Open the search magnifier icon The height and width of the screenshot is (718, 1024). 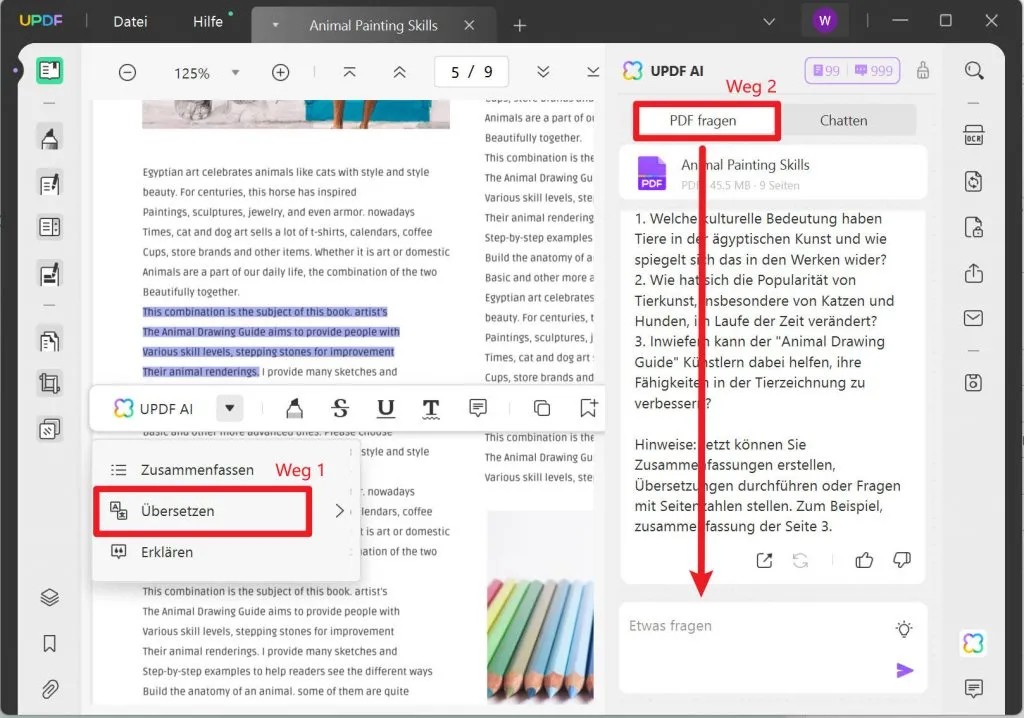974,71
